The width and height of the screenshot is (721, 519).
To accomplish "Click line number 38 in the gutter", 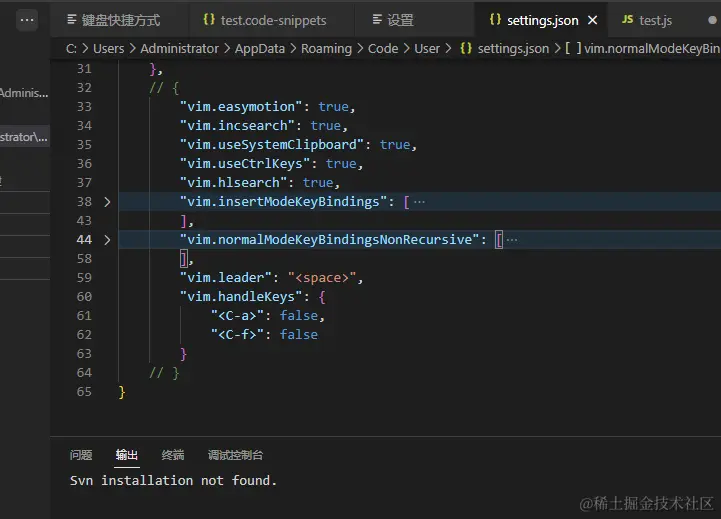I will coord(84,202).
